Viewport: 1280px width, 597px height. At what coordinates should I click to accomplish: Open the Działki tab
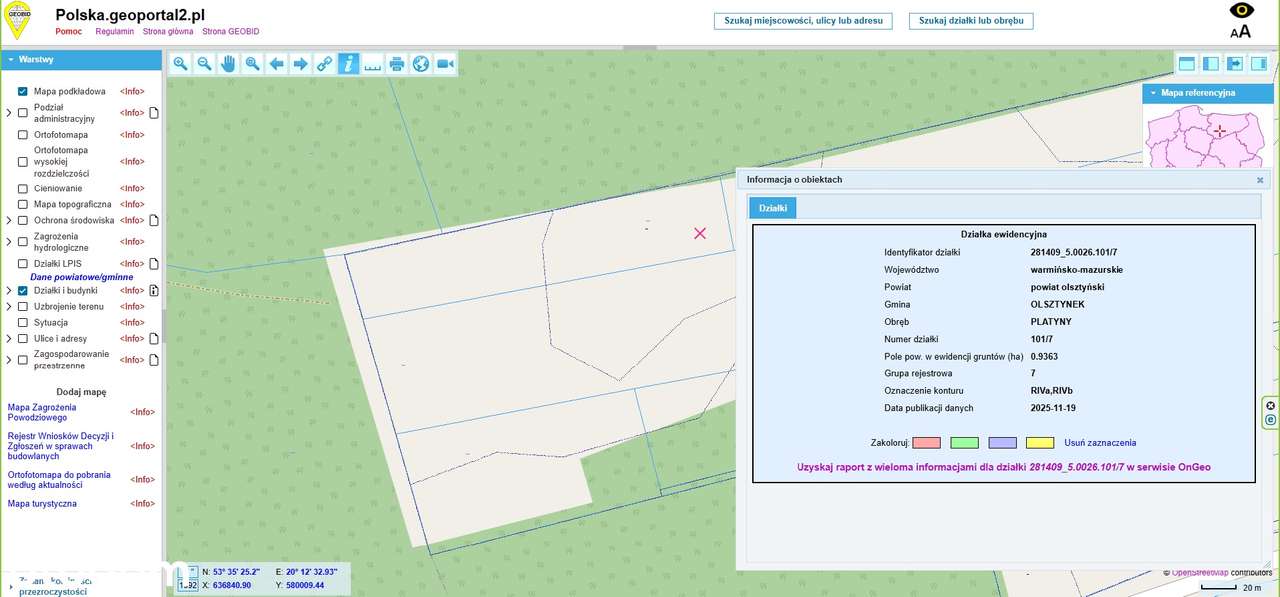click(772, 208)
